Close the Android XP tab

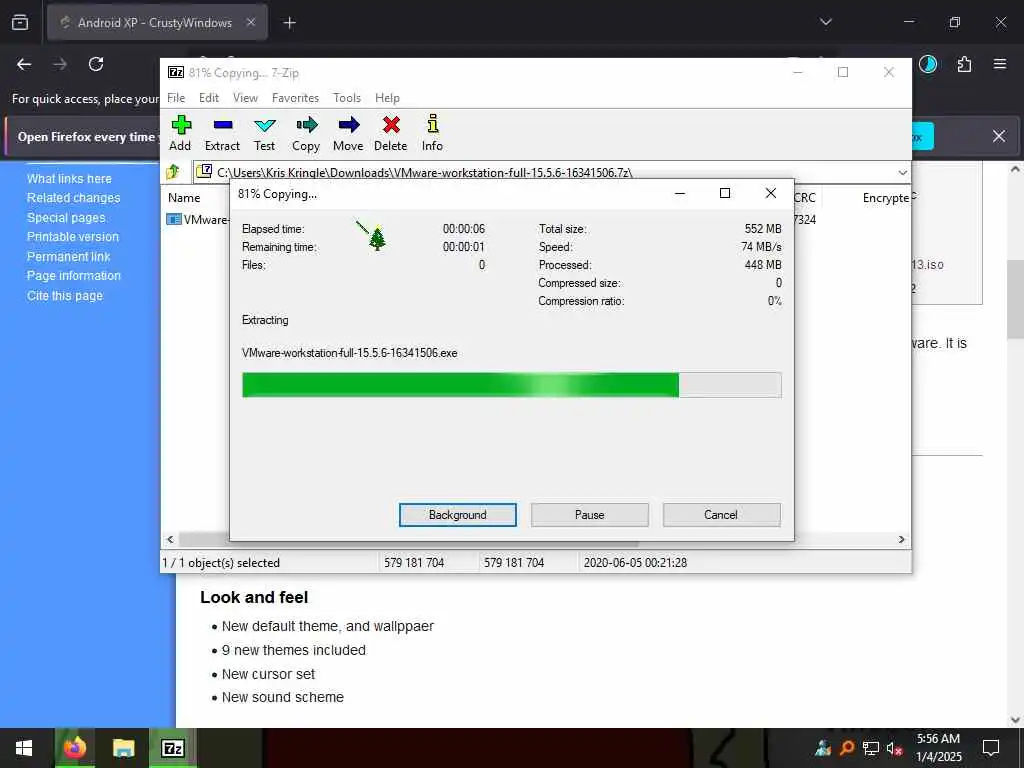(x=251, y=22)
